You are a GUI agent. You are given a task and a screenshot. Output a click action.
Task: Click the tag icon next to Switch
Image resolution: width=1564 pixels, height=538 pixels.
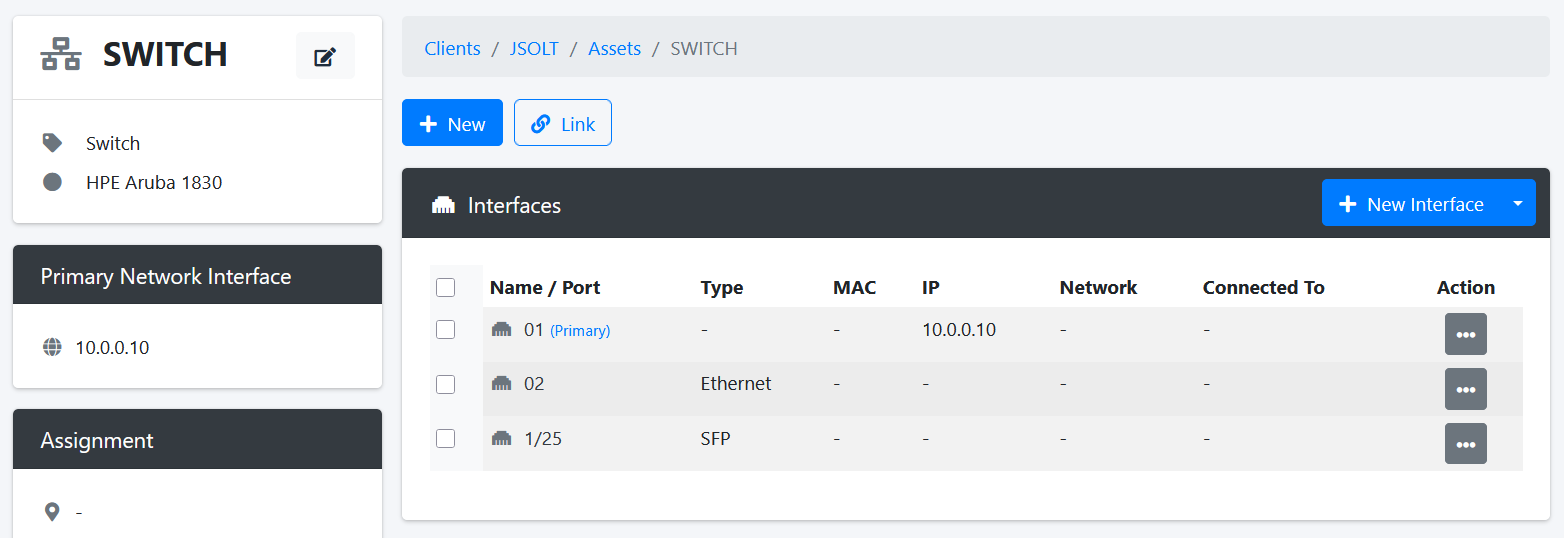(x=52, y=143)
